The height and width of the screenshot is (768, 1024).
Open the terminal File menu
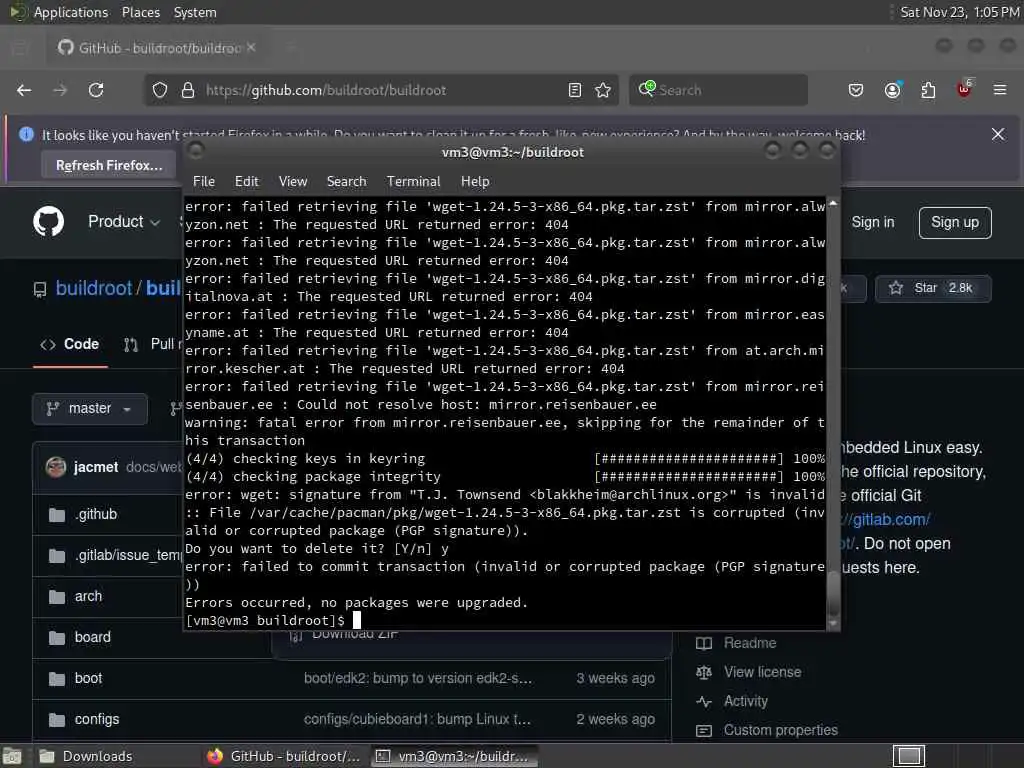[204, 182]
